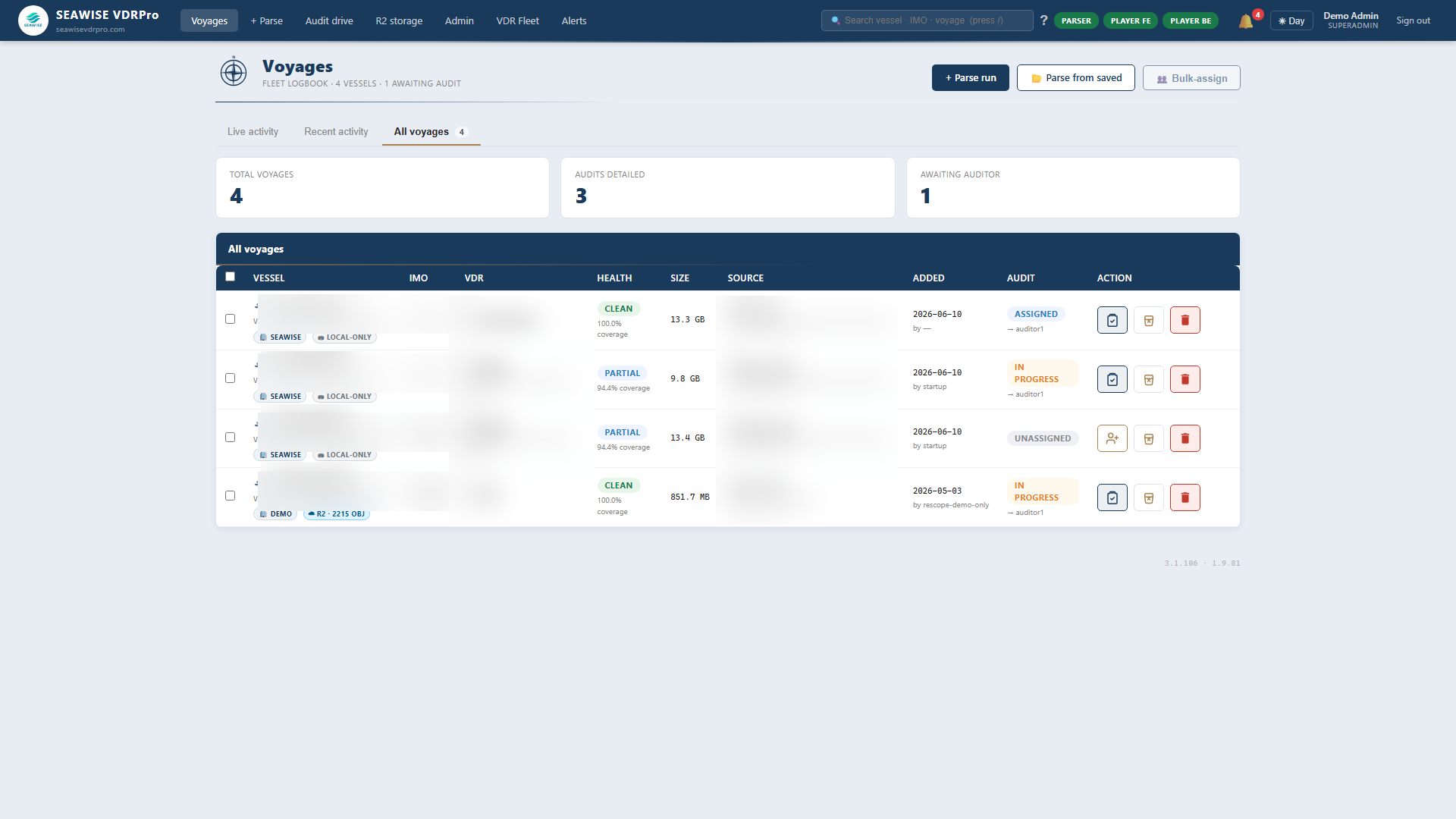The height and width of the screenshot is (819, 1456).
Task: Open audit for the 851.7 MB voyage
Action: [1112, 497]
